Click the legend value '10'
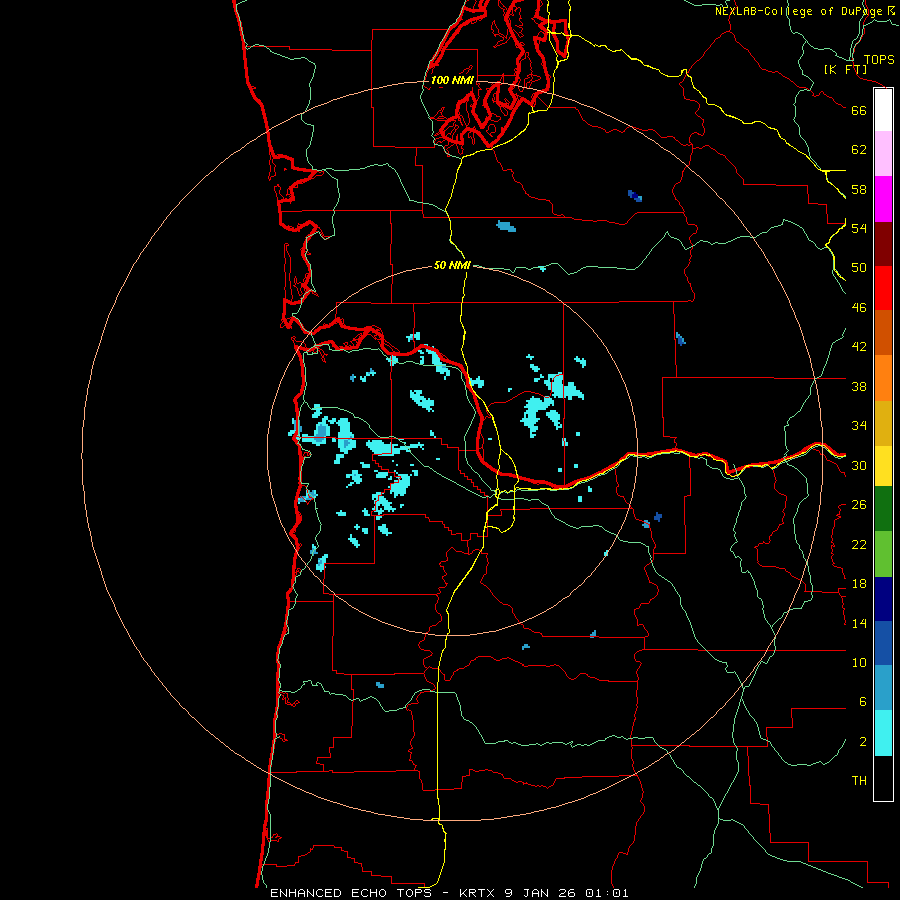 (x=859, y=662)
